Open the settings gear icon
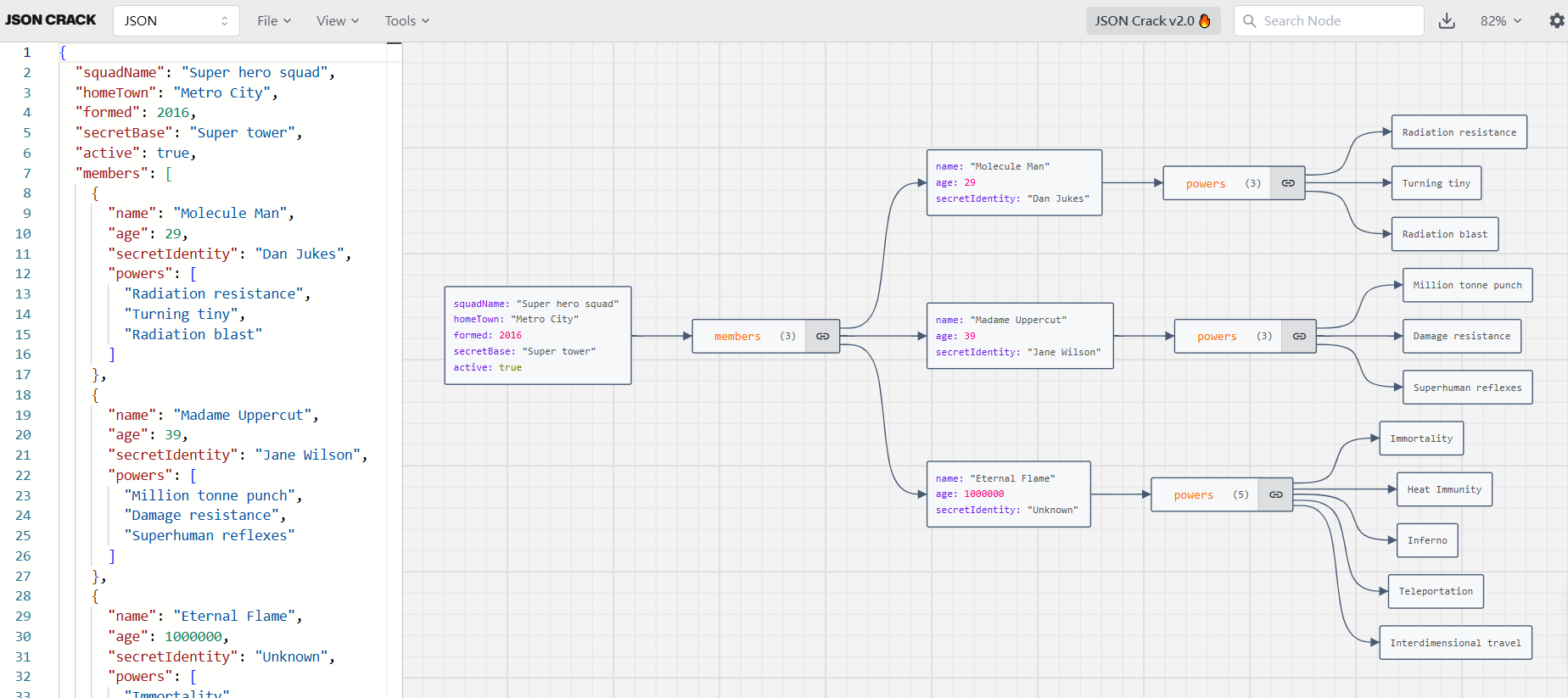The height and width of the screenshot is (698, 1568). pyautogui.click(x=1557, y=20)
